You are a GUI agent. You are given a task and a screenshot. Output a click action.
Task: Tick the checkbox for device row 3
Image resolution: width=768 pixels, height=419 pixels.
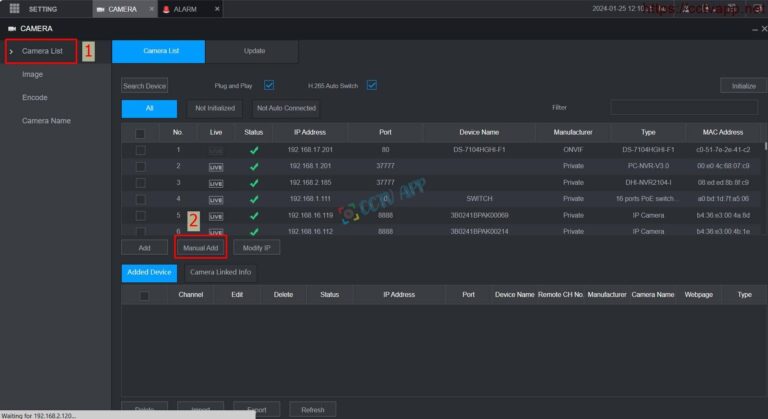pyautogui.click(x=141, y=183)
